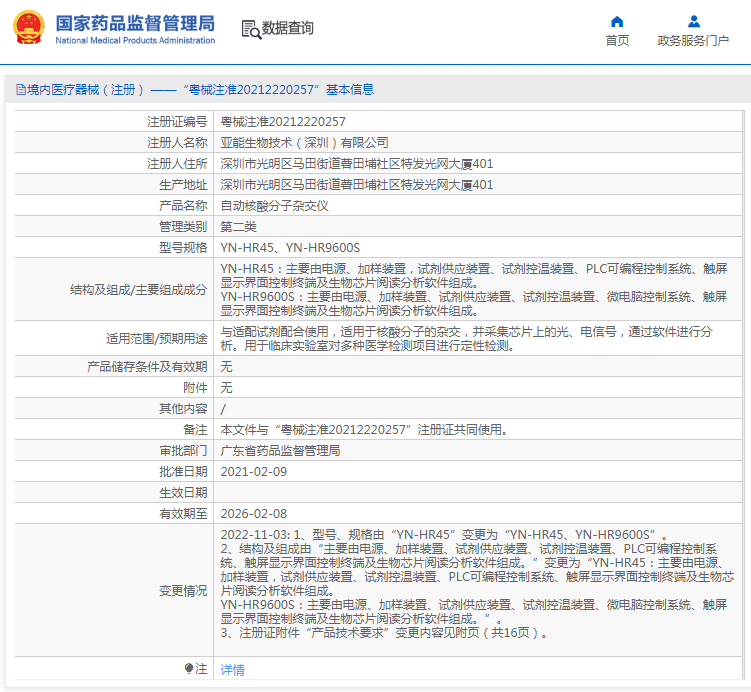Click the 政务服务门户 text link
Screen dimensions: 751x692
[x=693, y=41]
